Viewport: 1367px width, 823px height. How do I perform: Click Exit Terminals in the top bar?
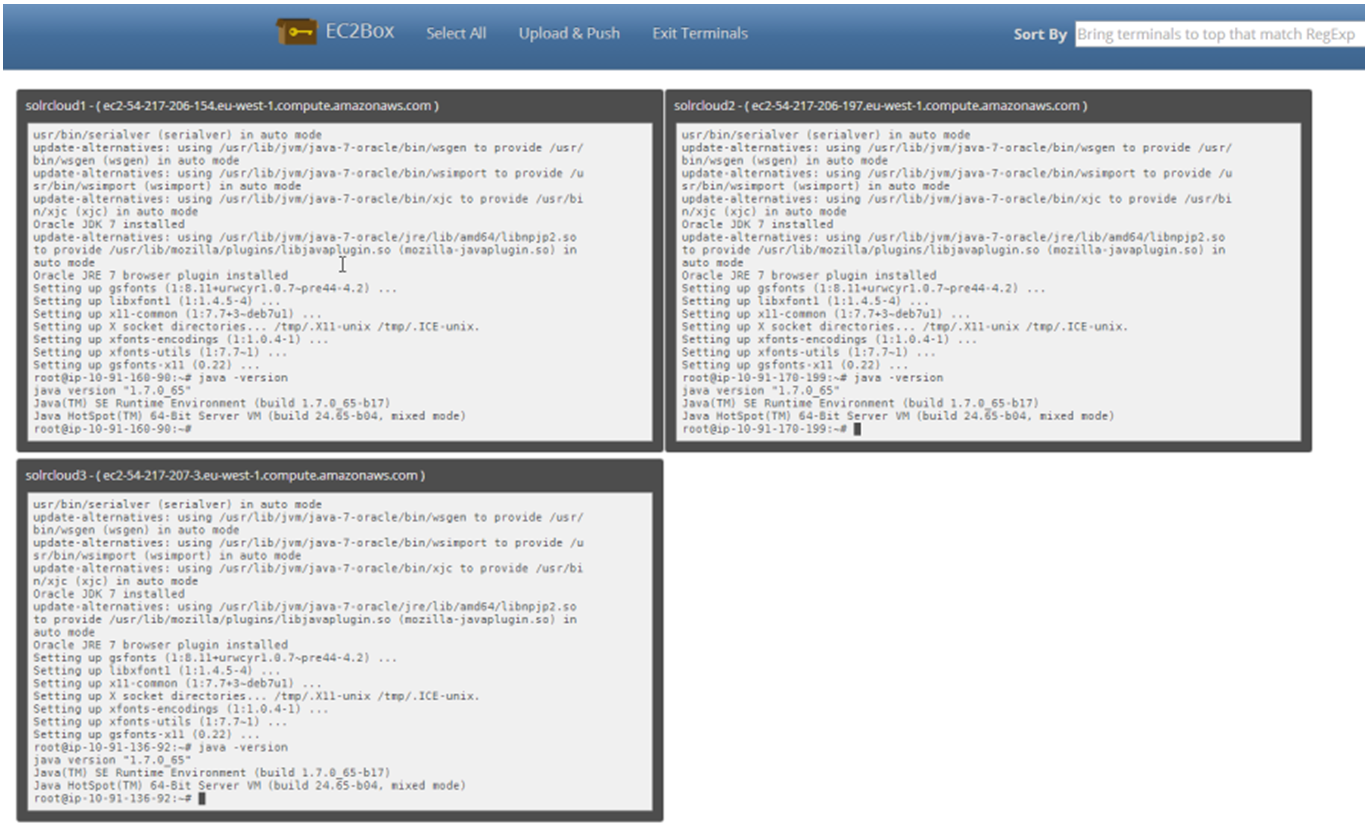coord(700,33)
